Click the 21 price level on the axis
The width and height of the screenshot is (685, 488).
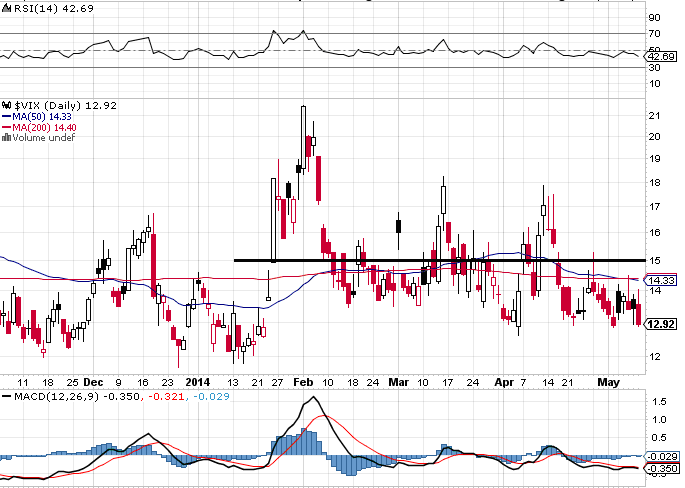coord(654,116)
